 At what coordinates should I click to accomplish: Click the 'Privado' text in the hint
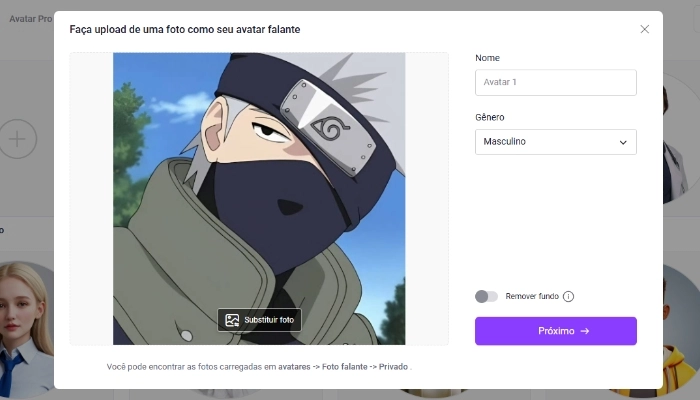(393, 367)
